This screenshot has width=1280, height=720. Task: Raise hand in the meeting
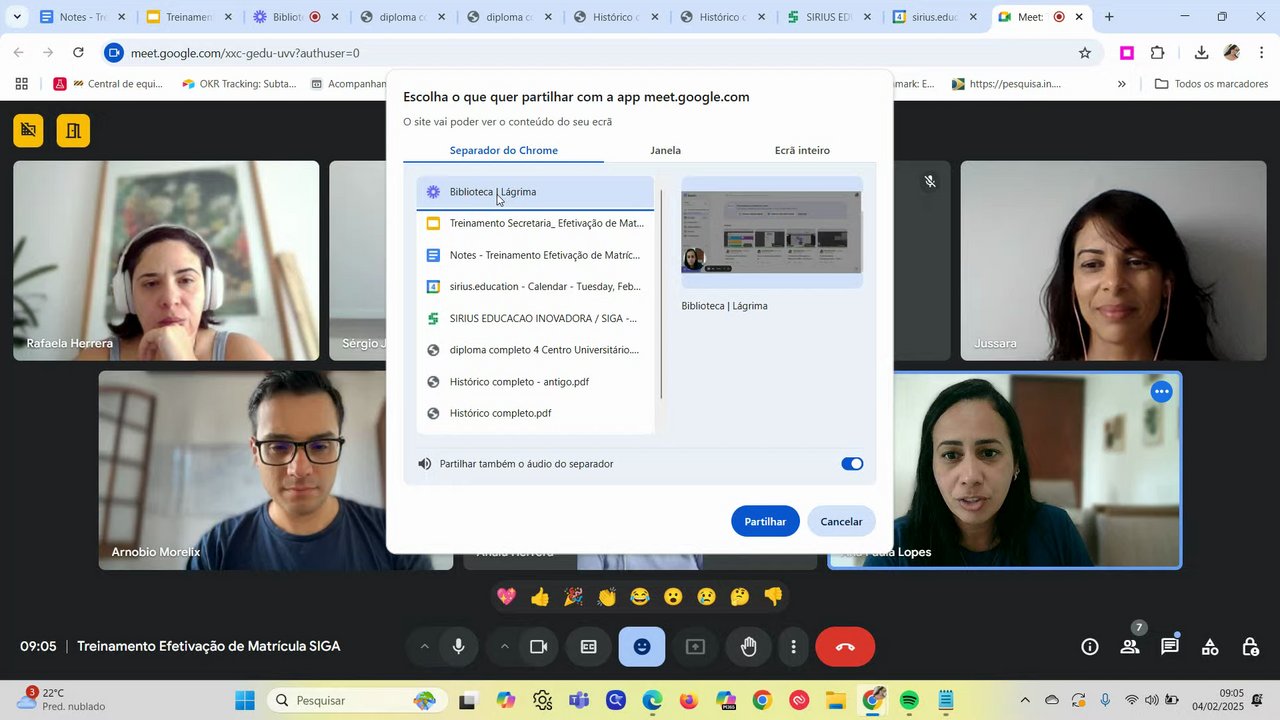click(749, 647)
